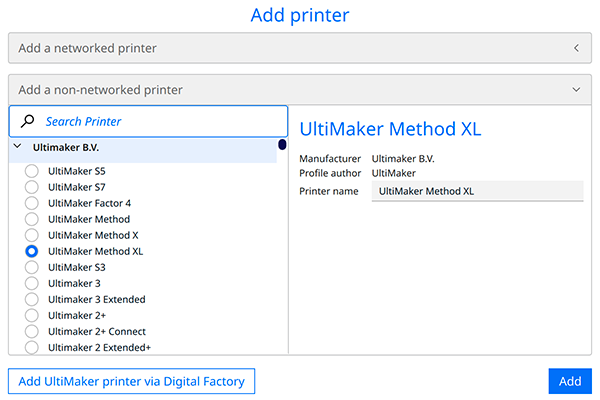Choose UltiMaker Factor 4 printer

32,203
